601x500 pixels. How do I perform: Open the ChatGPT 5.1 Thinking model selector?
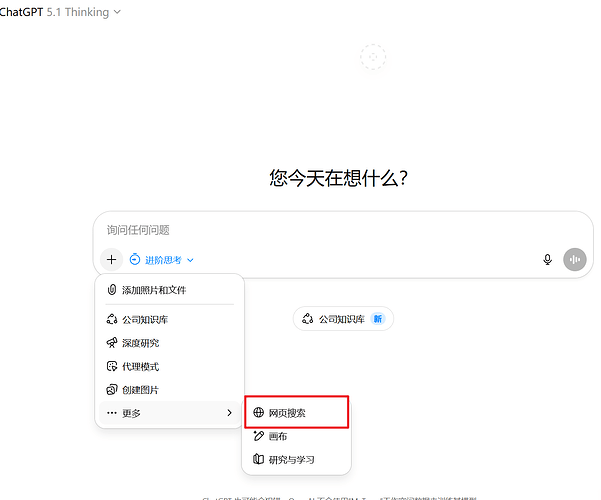(x=60, y=12)
